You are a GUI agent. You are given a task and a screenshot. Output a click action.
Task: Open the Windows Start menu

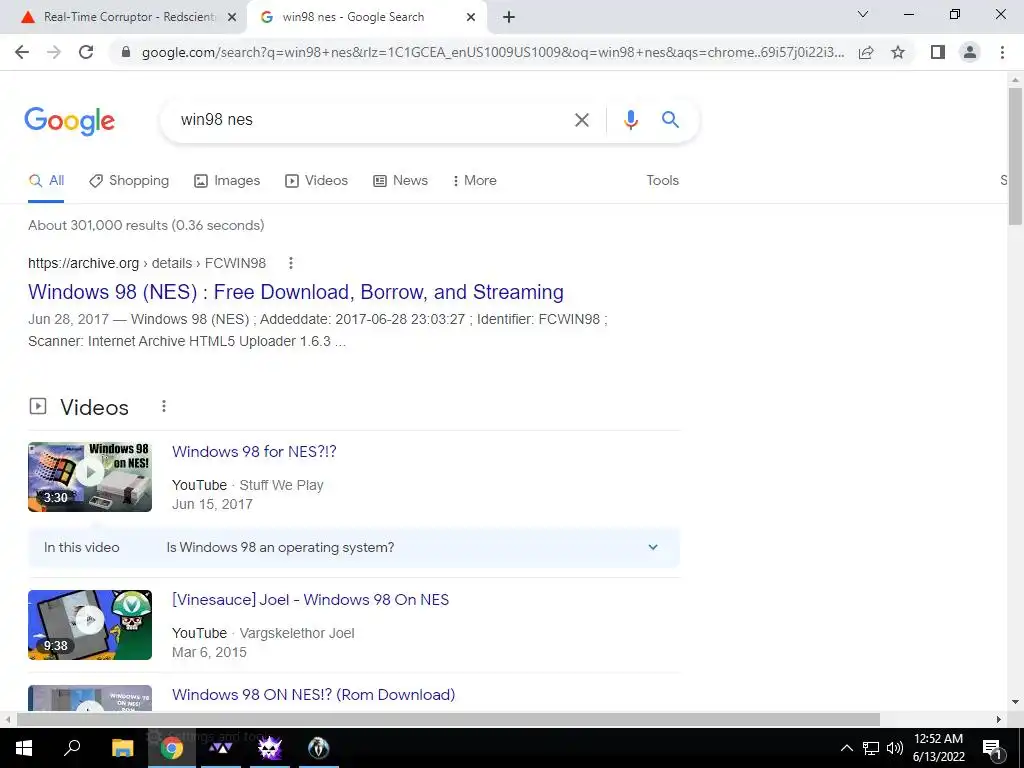[24, 748]
